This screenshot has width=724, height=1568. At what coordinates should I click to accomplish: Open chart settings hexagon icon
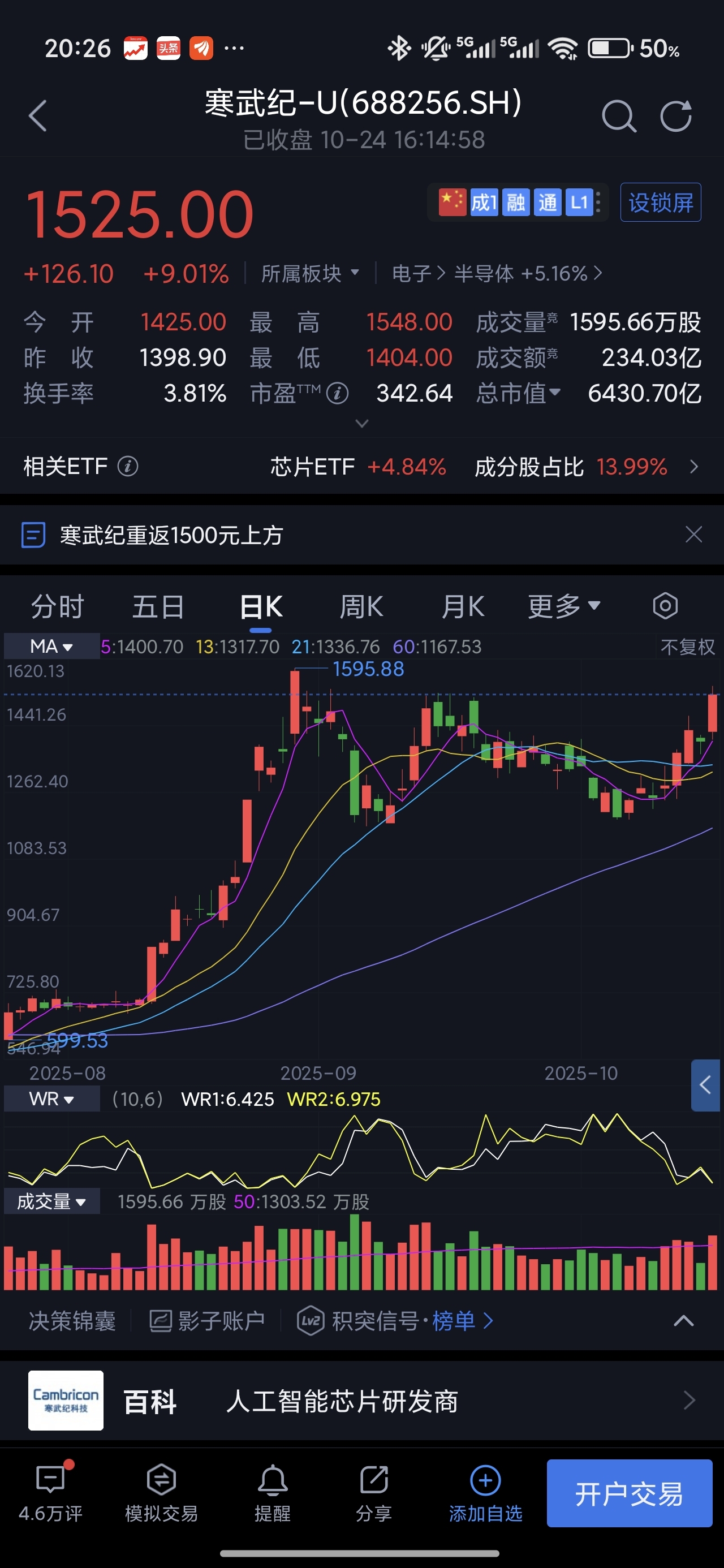coord(665,606)
